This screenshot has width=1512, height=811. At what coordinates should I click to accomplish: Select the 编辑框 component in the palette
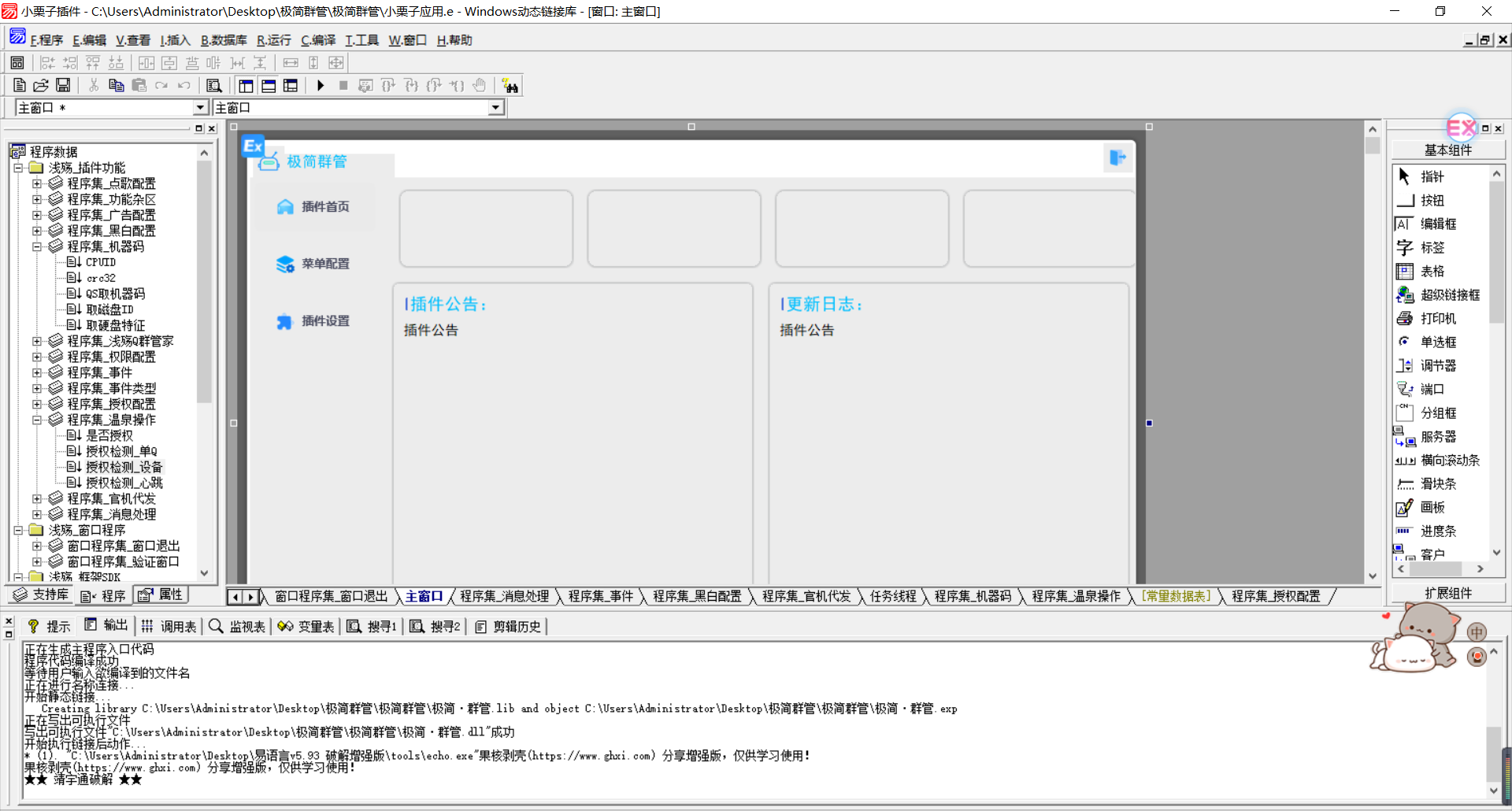(1437, 224)
